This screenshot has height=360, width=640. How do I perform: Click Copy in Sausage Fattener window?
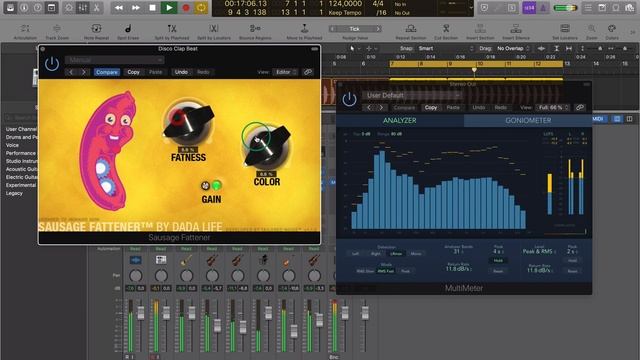coord(133,72)
